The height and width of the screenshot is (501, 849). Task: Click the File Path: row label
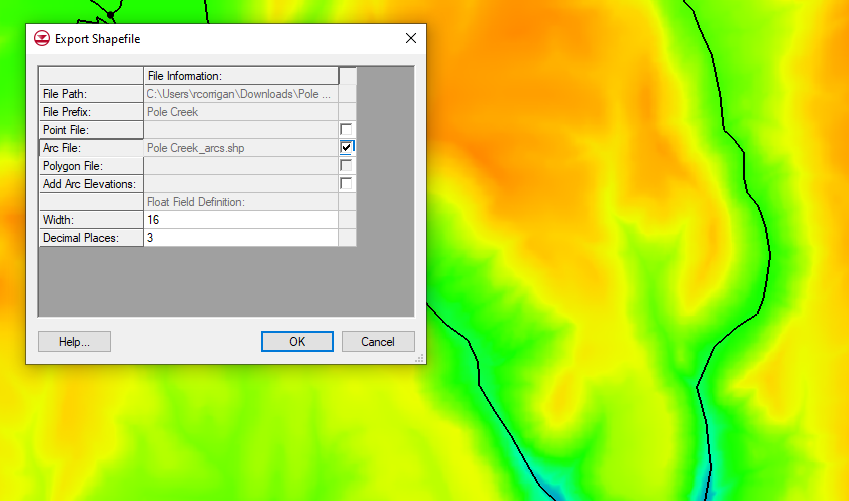pos(91,94)
